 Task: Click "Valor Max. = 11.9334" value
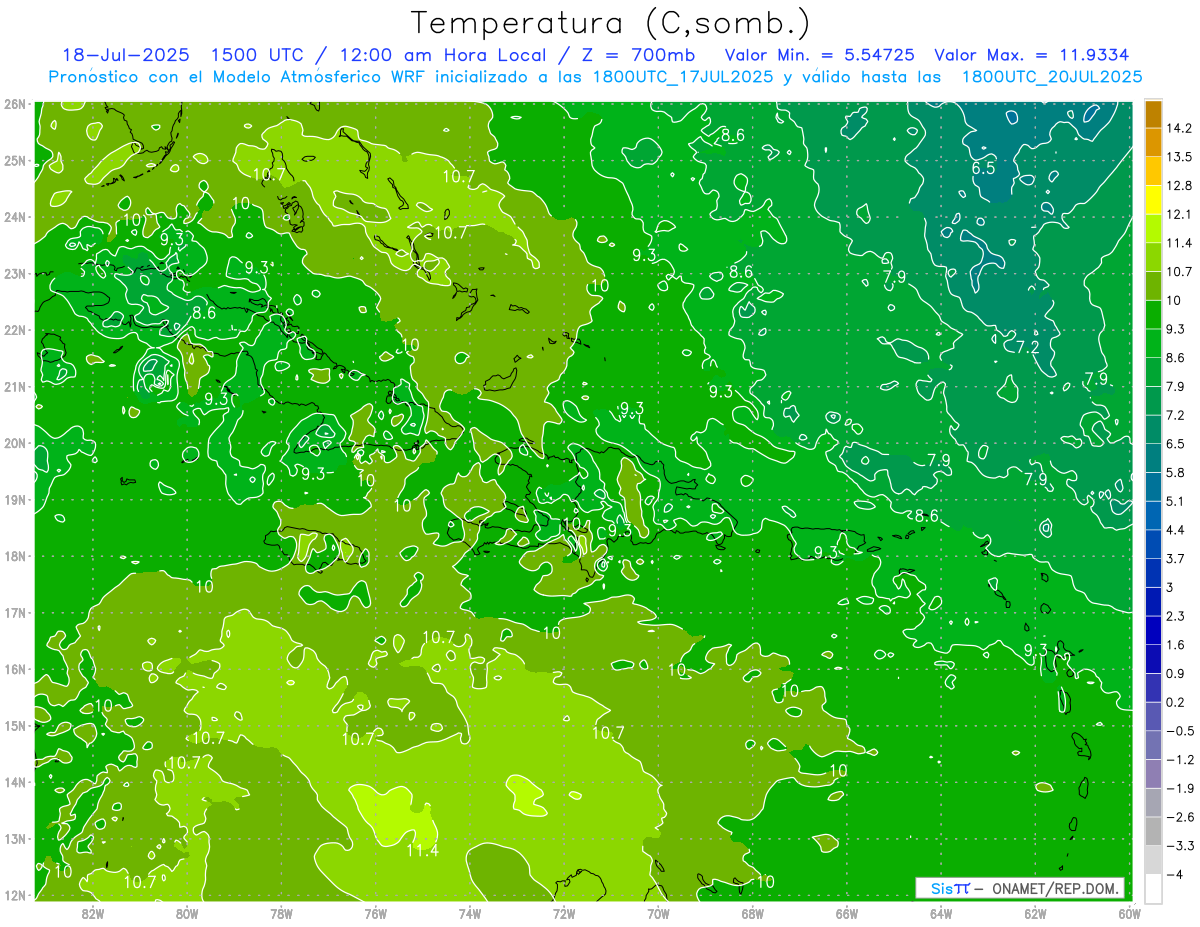[x=1032, y=55]
